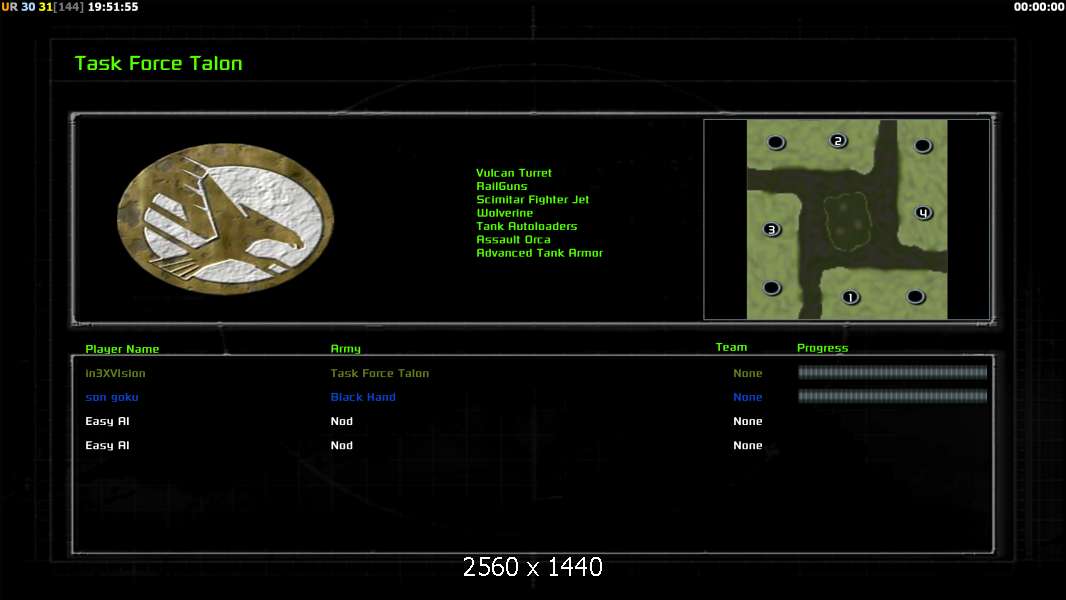Select start position 3 on the minimap
Screen dimensions: 1066x600
click(x=771, y=229)
